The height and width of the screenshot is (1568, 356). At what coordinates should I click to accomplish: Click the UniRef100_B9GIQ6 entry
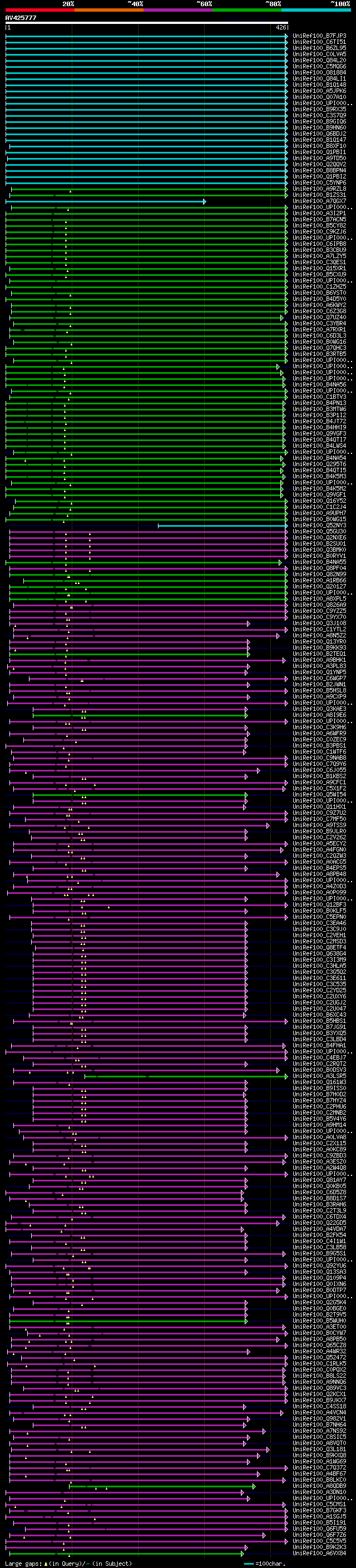click(x=319, y=121)
